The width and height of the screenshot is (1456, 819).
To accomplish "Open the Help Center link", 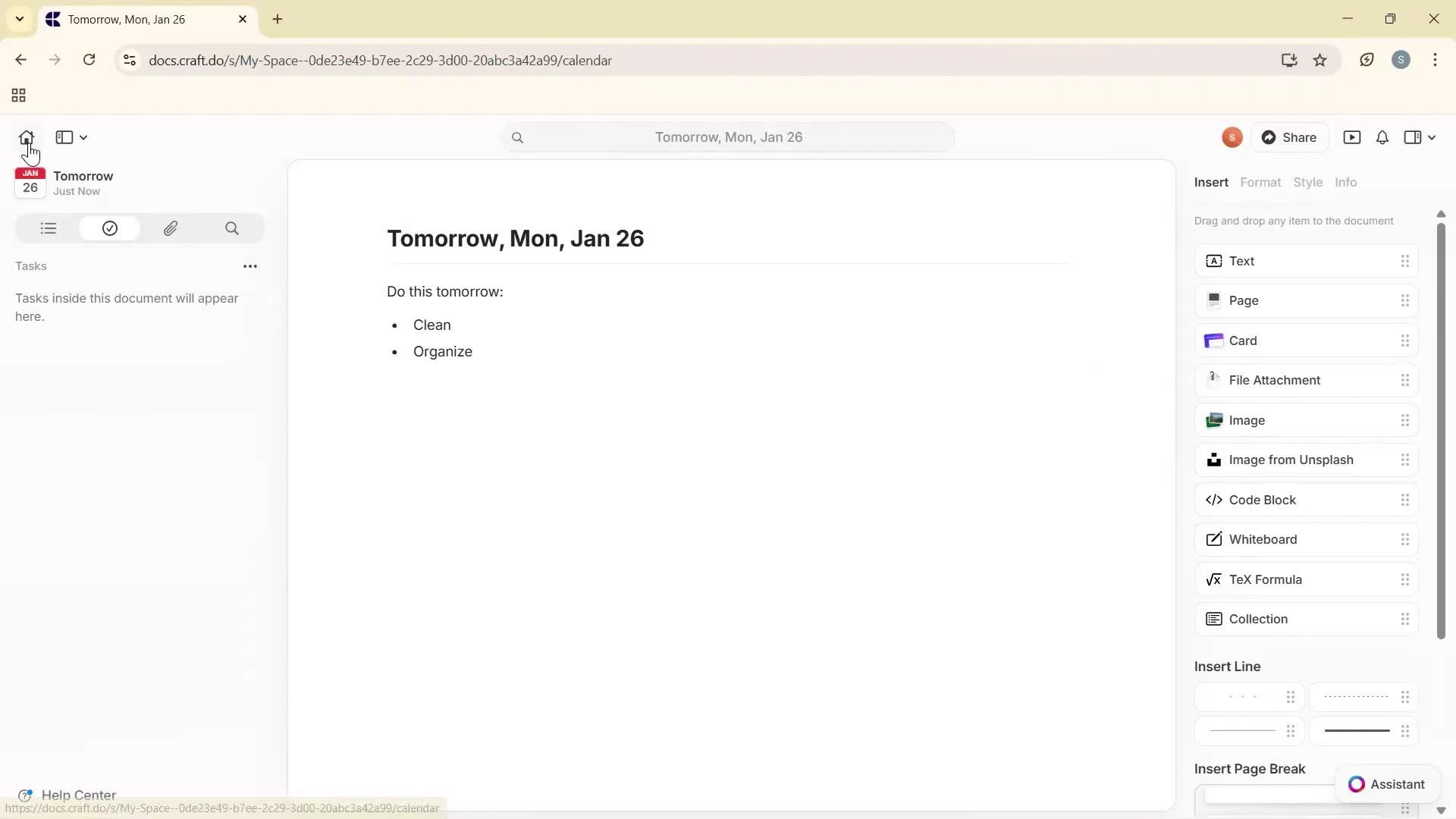I will click(78, 795).
